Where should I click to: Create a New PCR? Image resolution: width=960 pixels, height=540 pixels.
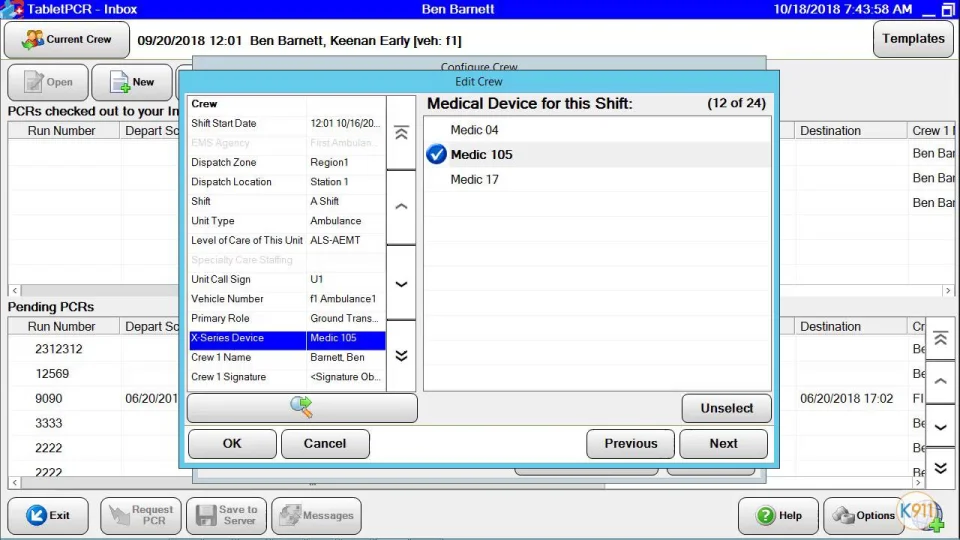tap(132, 82)
